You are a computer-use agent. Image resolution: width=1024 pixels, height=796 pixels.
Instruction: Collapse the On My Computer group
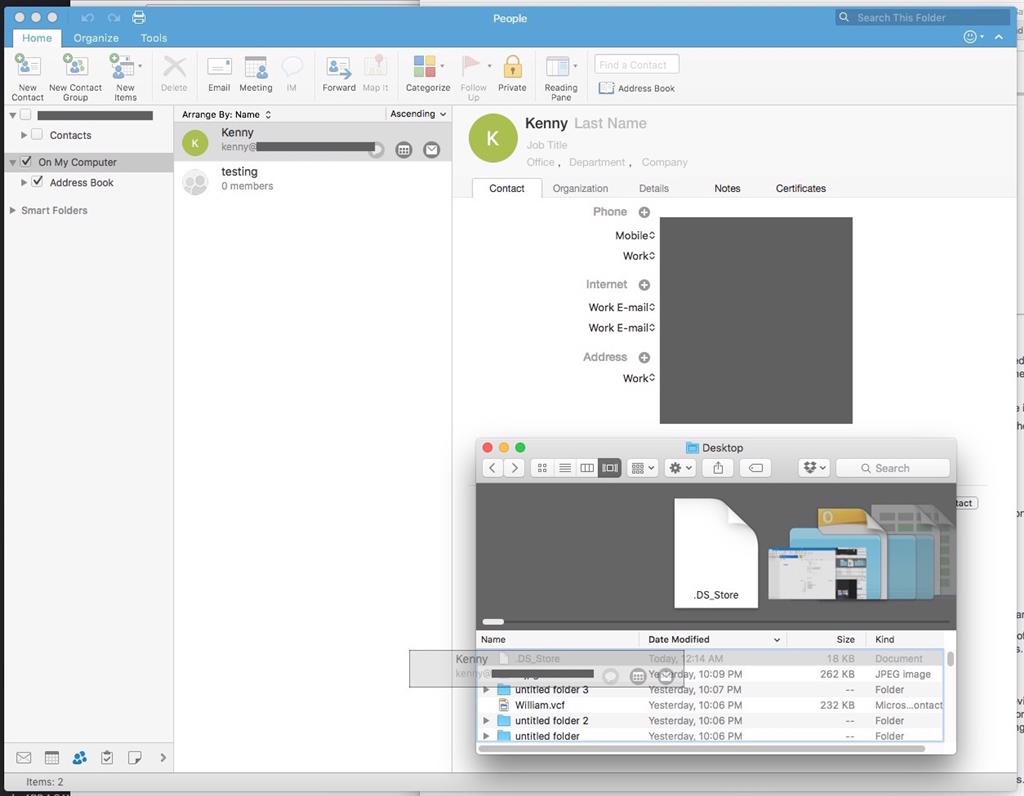click(x=12, y=163)
